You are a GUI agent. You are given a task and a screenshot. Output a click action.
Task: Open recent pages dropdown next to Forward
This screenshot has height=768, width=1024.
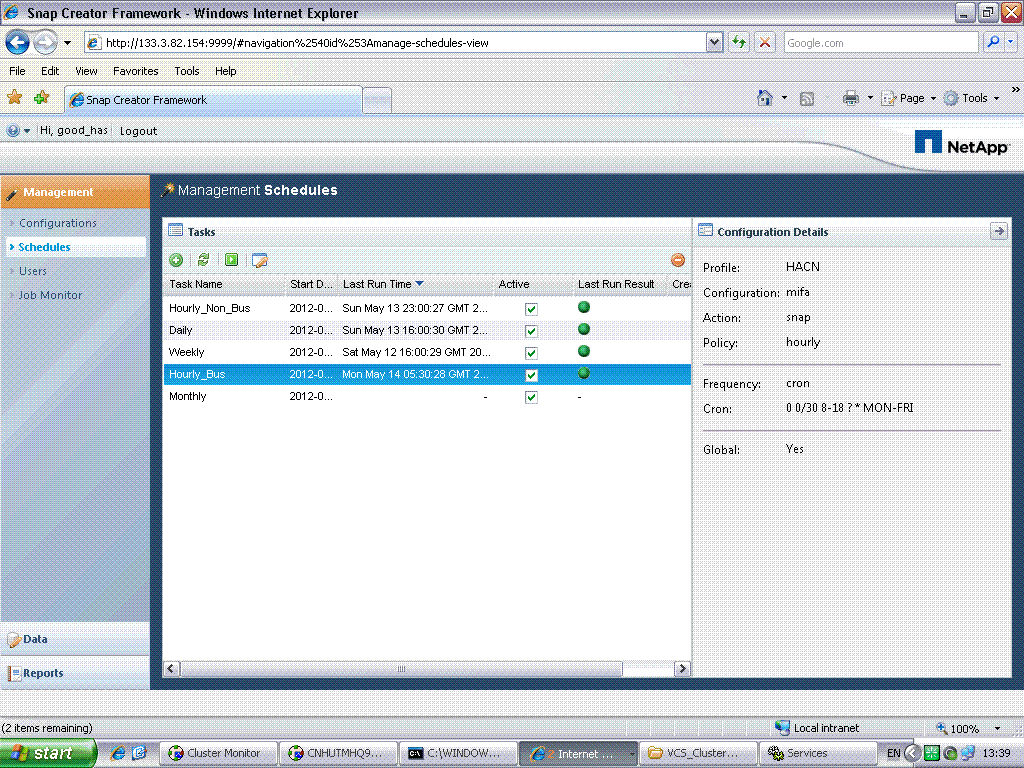[x=67, y=43]
